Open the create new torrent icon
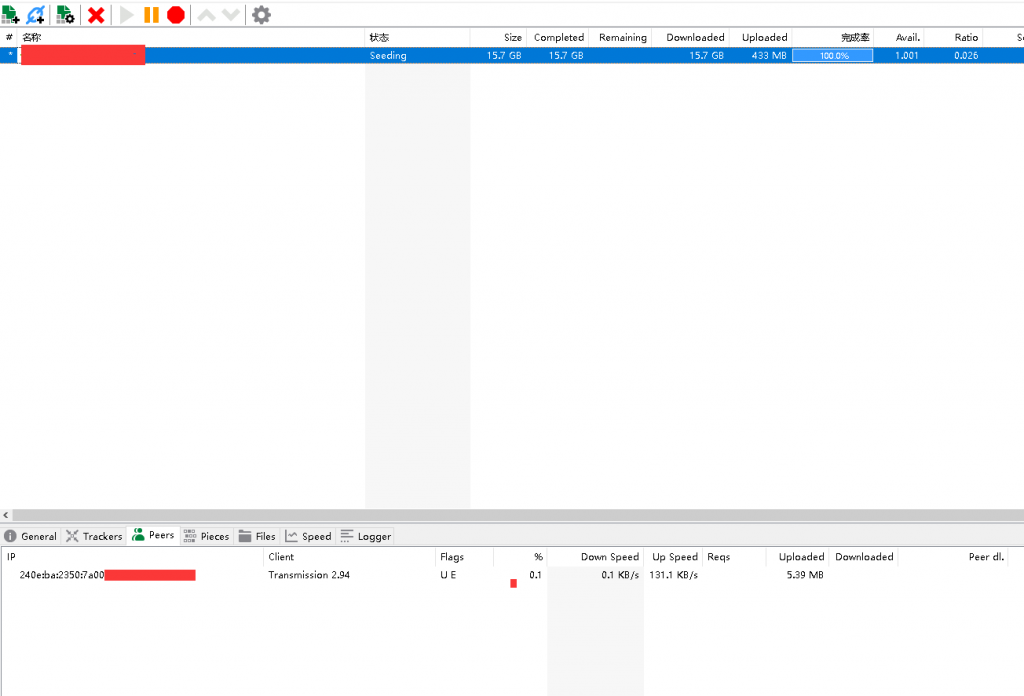This screenshot has height=696, width=1024. [x=66, y=15]
